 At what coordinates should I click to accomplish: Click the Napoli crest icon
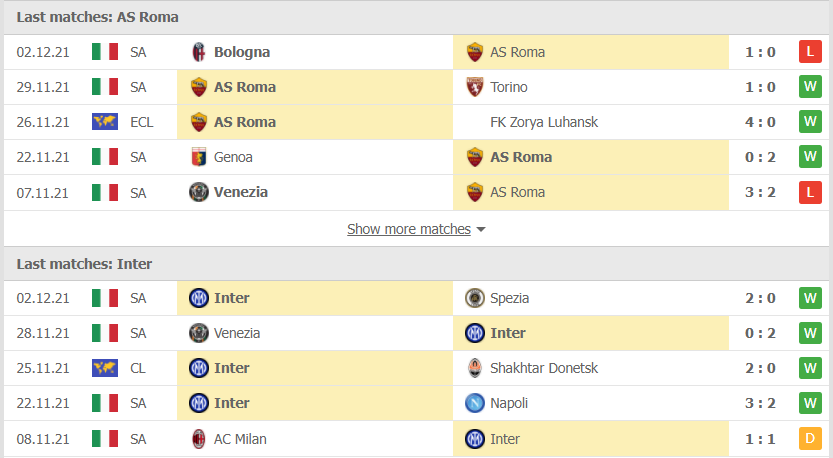474,403
